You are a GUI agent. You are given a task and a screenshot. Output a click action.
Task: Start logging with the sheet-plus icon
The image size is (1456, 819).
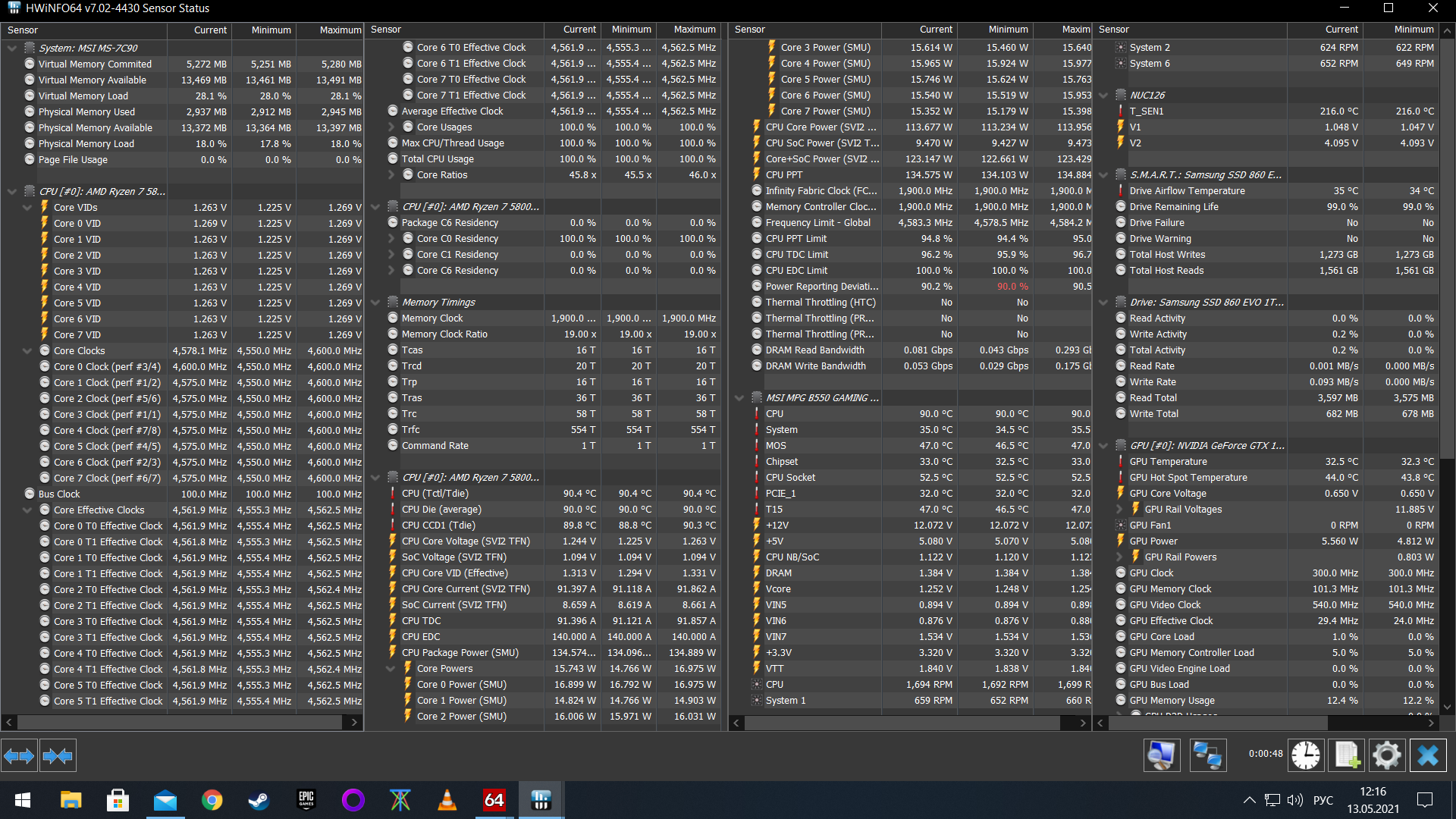(1347, 755)
